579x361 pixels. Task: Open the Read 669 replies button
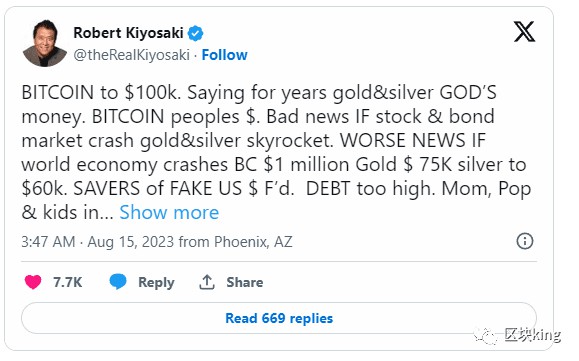(279, 318)
